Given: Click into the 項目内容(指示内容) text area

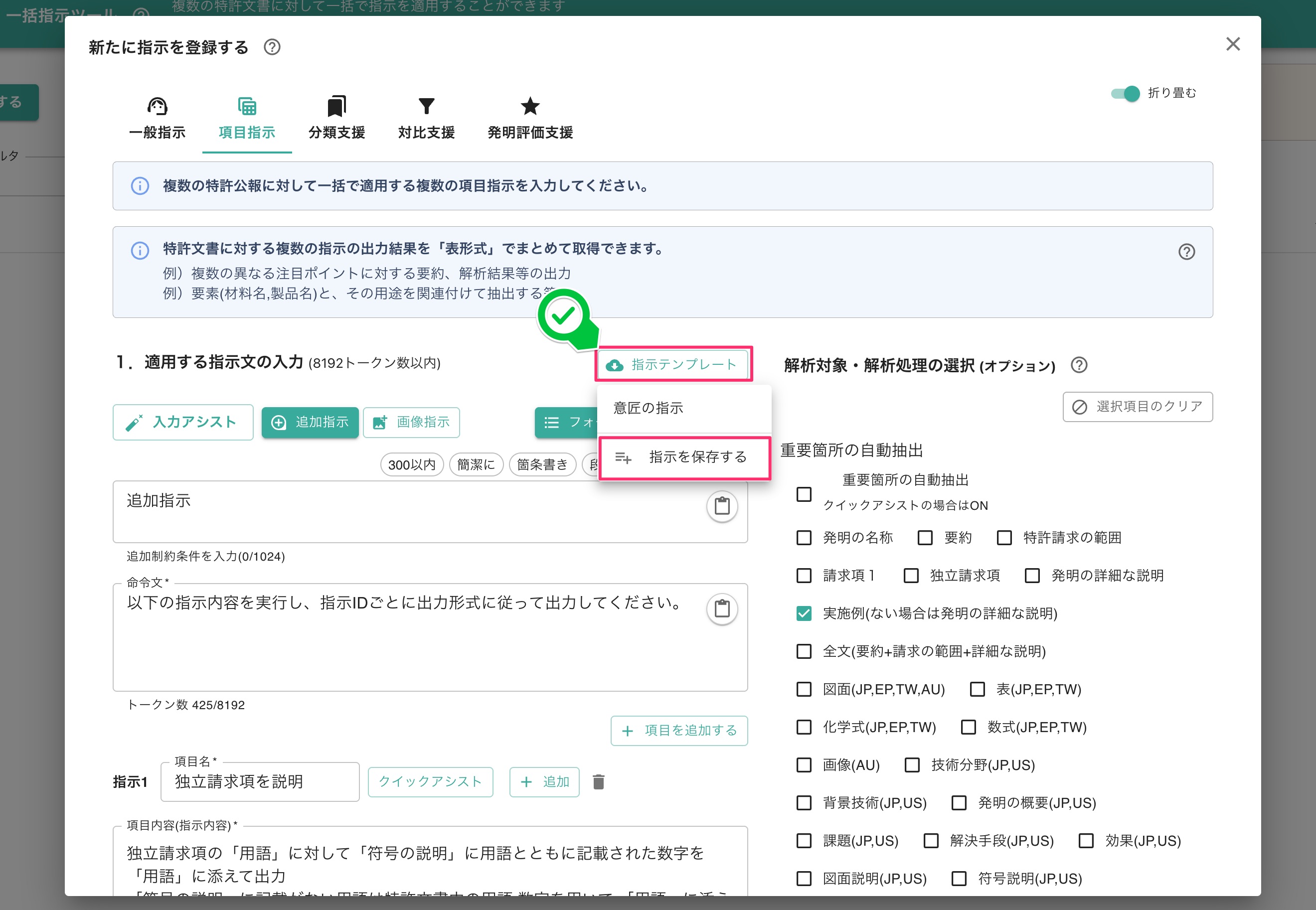Looking at the screenshot, I should (x=430, y=861).
